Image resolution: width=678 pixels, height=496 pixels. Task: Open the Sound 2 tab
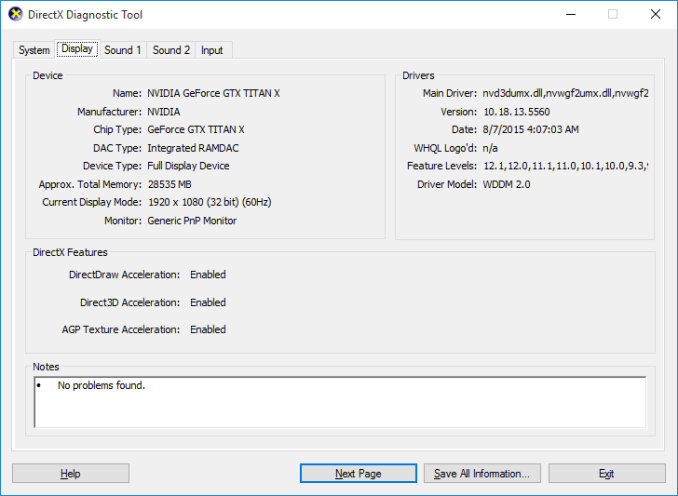171,50
